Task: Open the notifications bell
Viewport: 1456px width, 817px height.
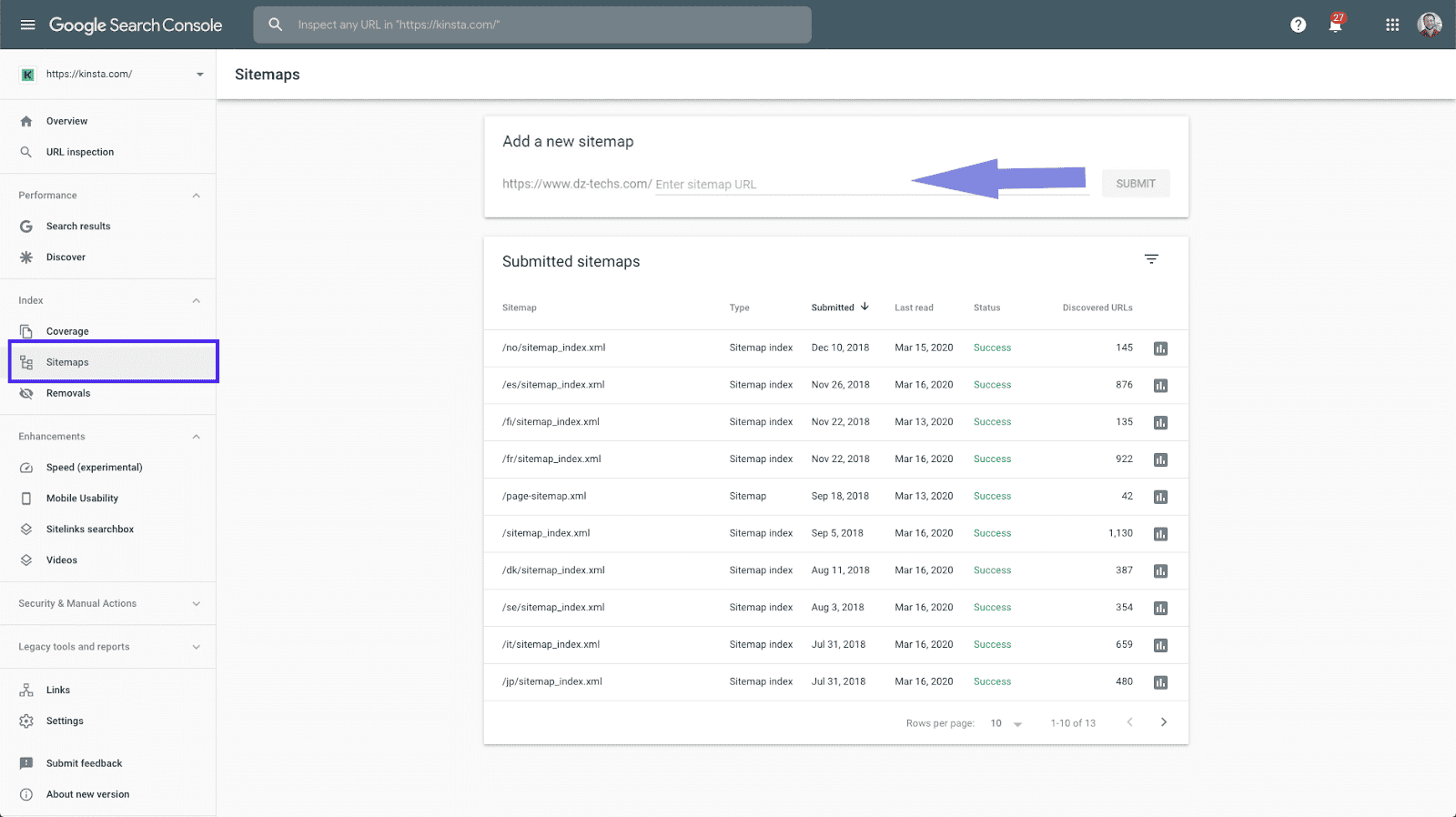Action: tap(1335, 25)
